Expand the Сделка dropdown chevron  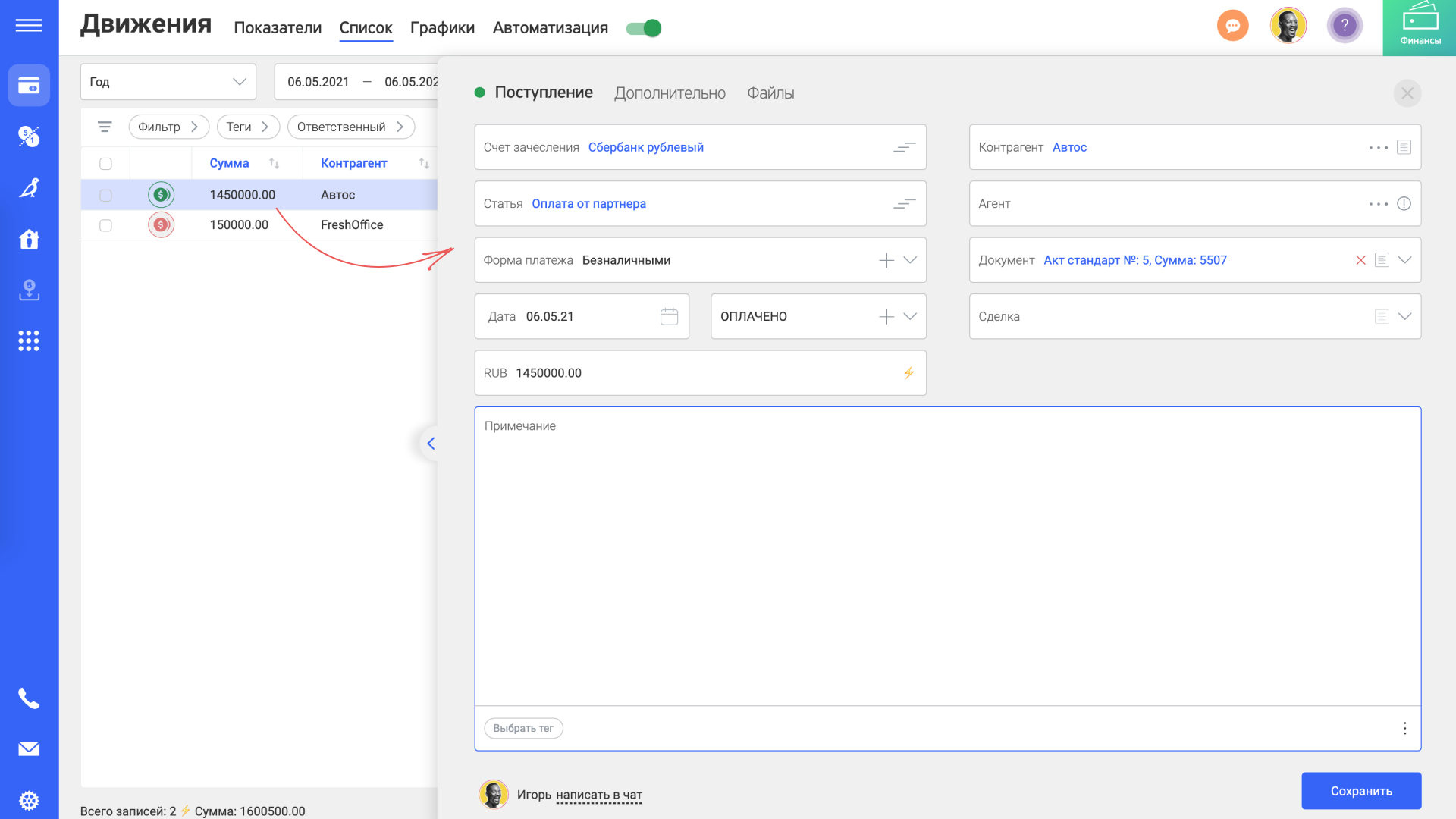1404,316
